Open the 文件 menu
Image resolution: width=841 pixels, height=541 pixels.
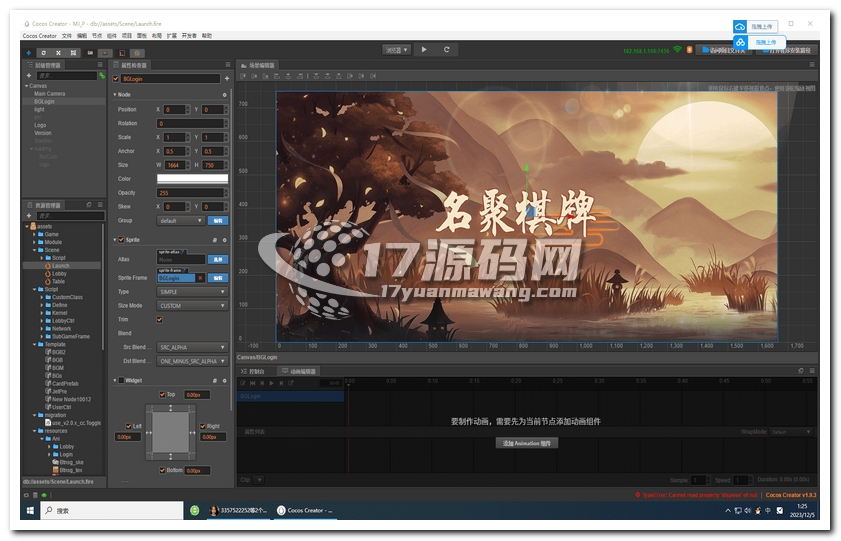67,36
